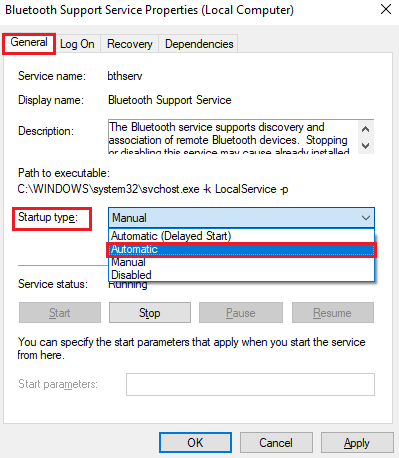The image size is (399, 458).
Task: Select Automatic (Delayed Start) startup option
Action: [x=242, y=236]
